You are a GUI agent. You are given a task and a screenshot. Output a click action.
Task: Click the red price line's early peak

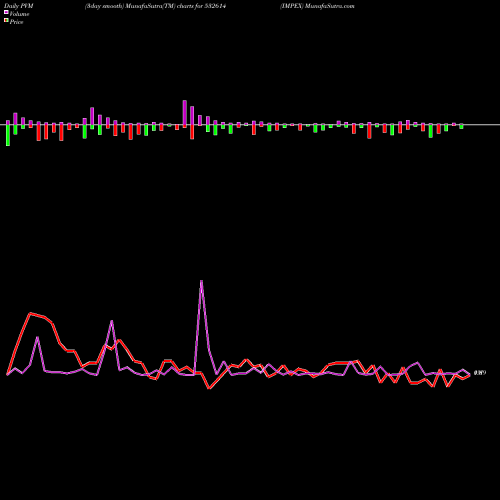coord(31,313)
